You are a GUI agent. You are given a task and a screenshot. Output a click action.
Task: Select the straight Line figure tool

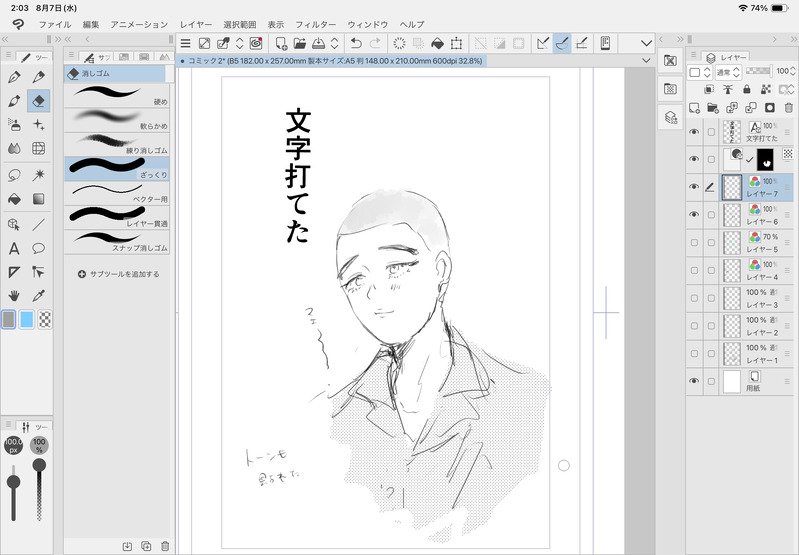[38, 224]
